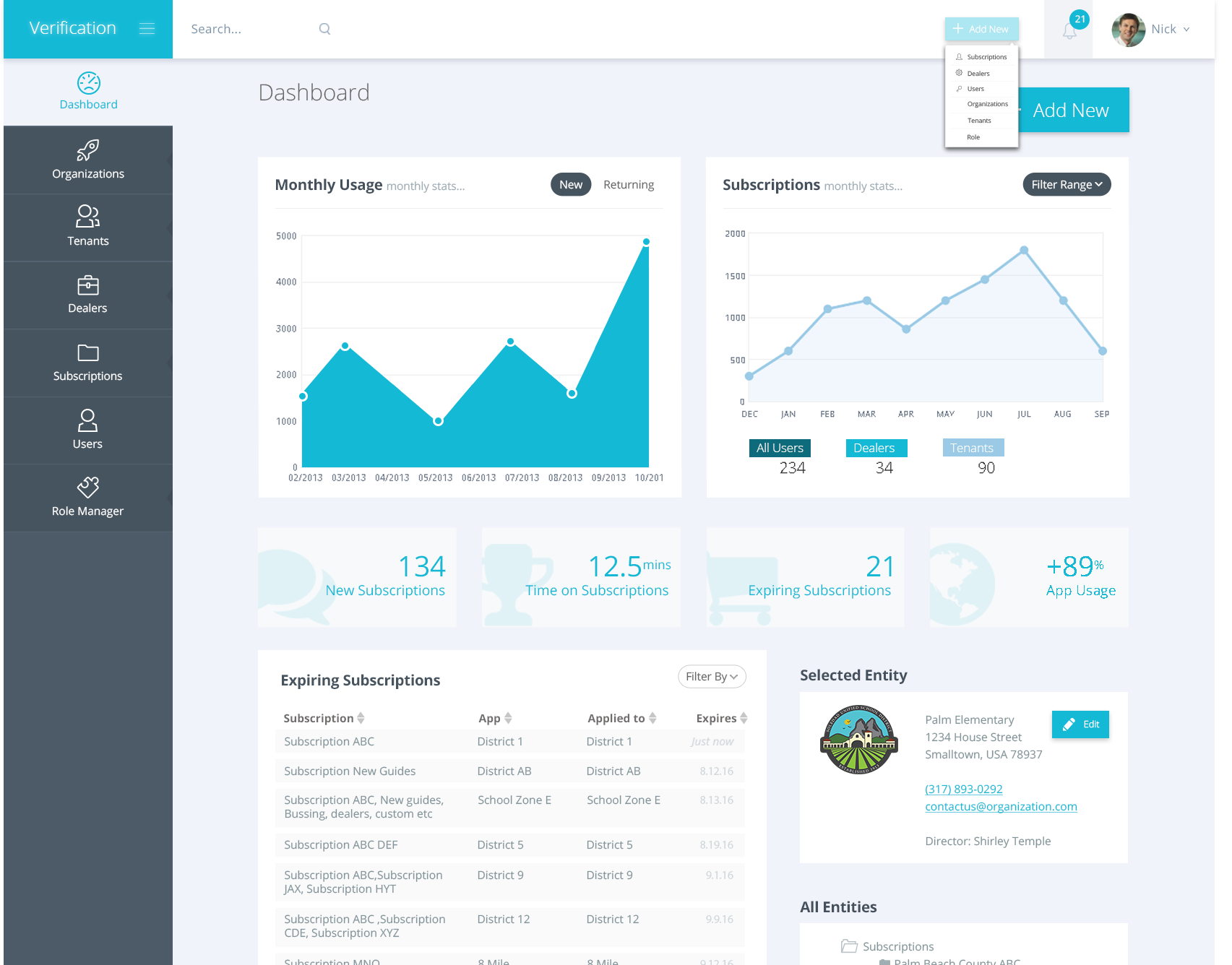Click the 10/2013 peak point on usage chart

[646, 242]
